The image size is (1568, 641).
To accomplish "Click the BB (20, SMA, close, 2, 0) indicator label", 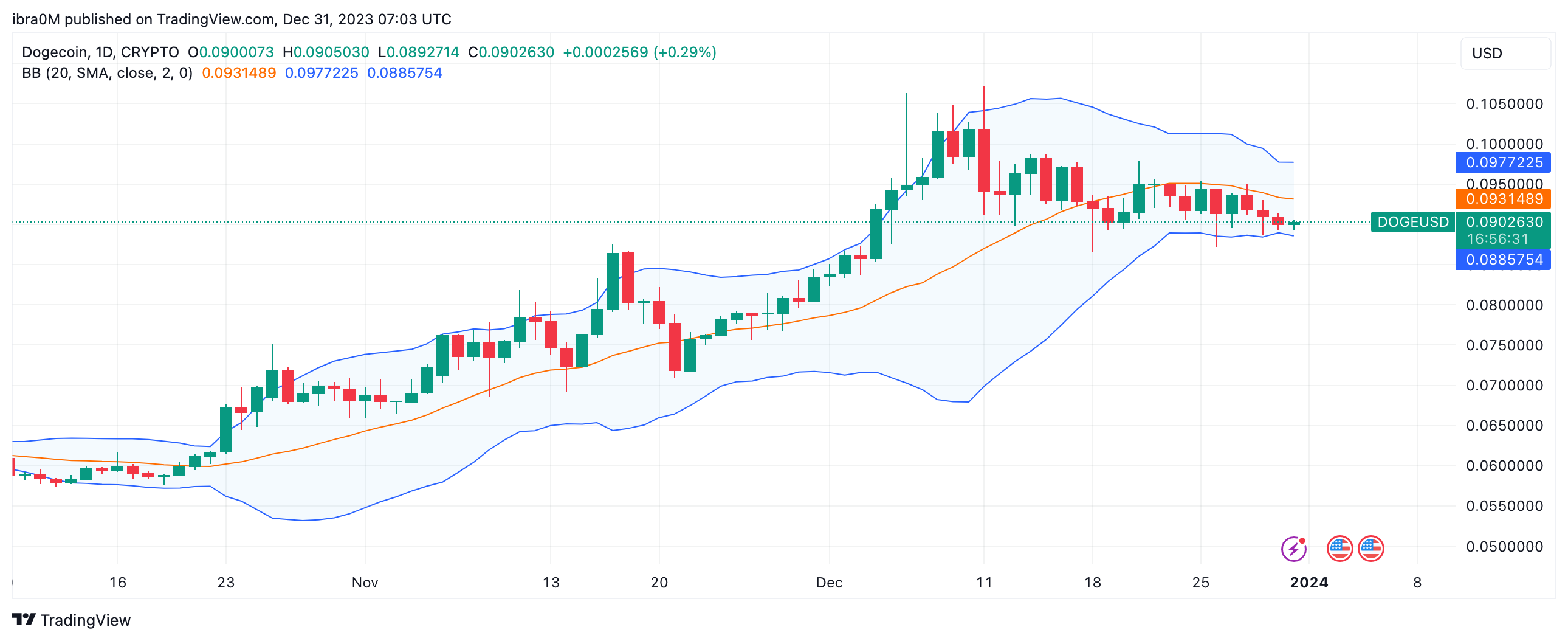I will coord(107,73).
